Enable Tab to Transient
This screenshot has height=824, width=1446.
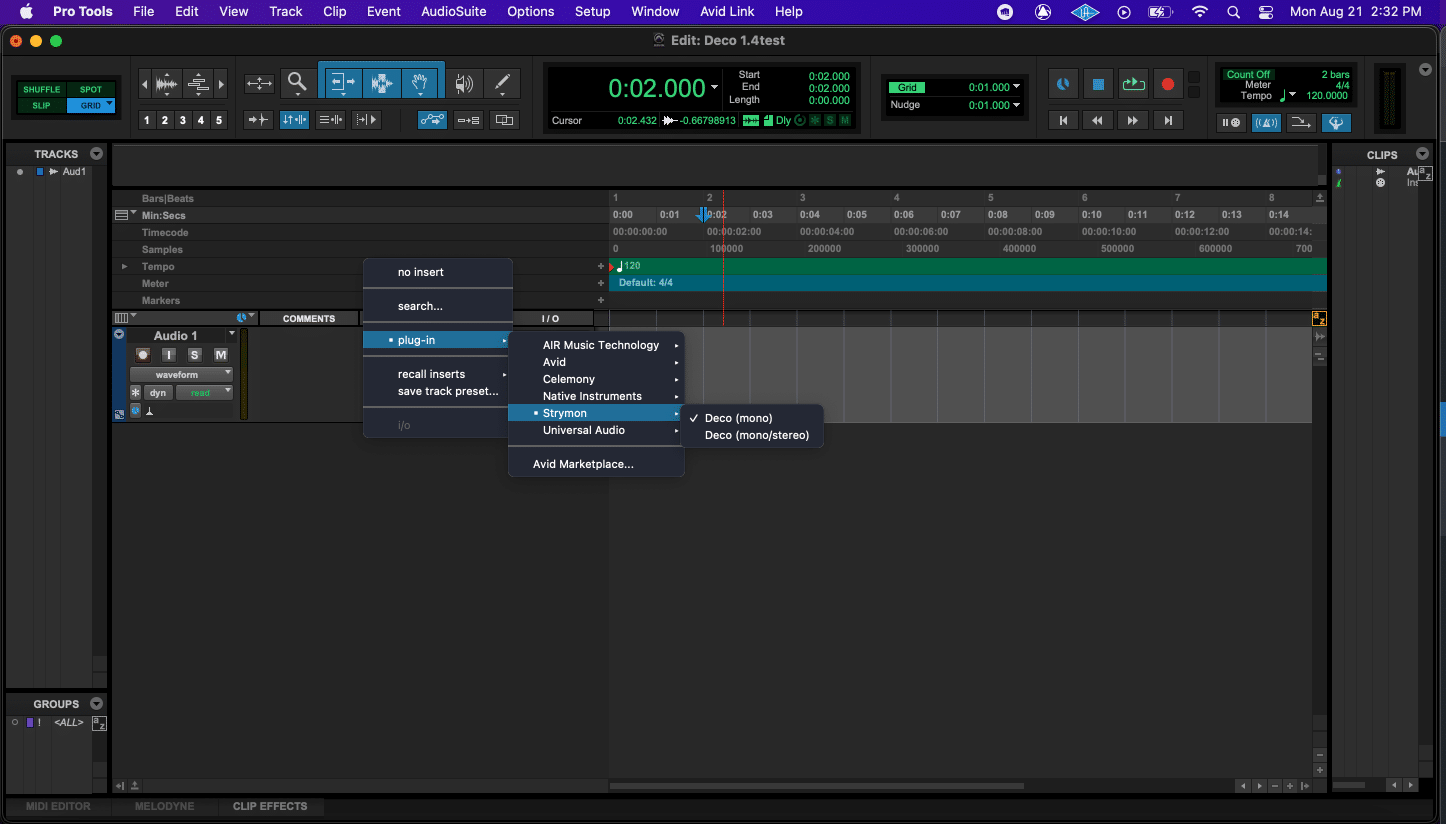[x=258, y=119]
